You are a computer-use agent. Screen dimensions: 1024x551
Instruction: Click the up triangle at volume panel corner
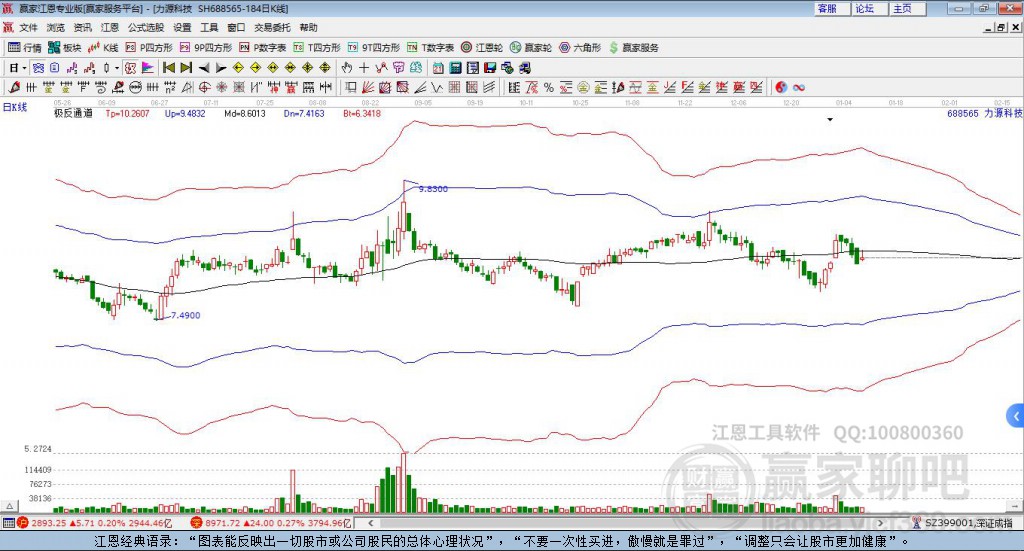(9, 506)
